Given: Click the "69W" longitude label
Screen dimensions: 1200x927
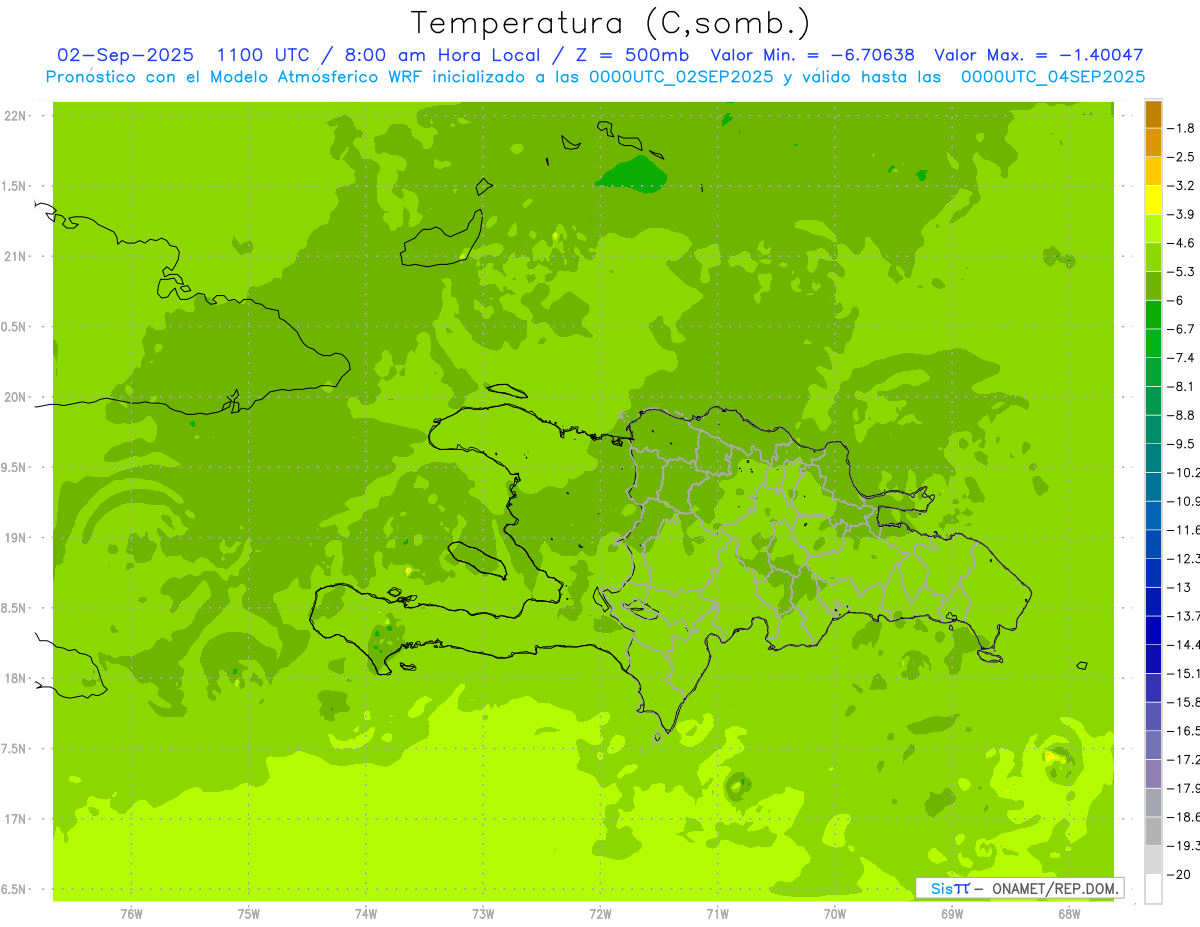Looking at the screenshot, I should (952, 914).
